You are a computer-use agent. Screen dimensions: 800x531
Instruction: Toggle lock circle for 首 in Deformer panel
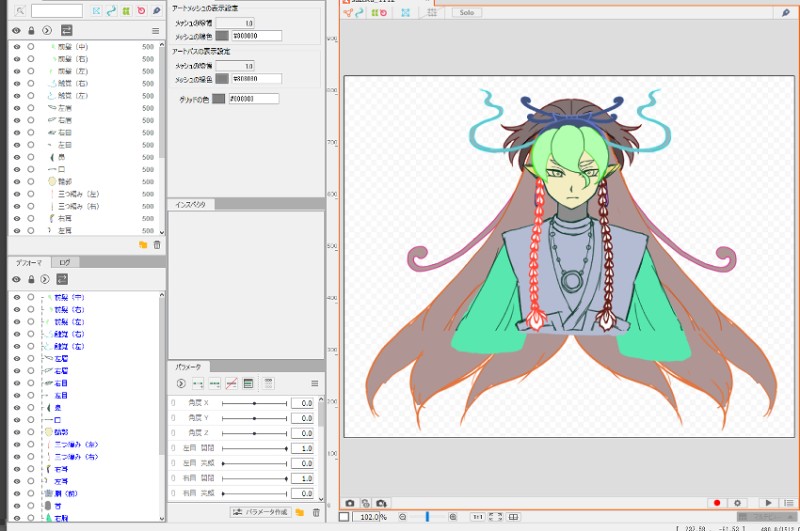(31, 505)
